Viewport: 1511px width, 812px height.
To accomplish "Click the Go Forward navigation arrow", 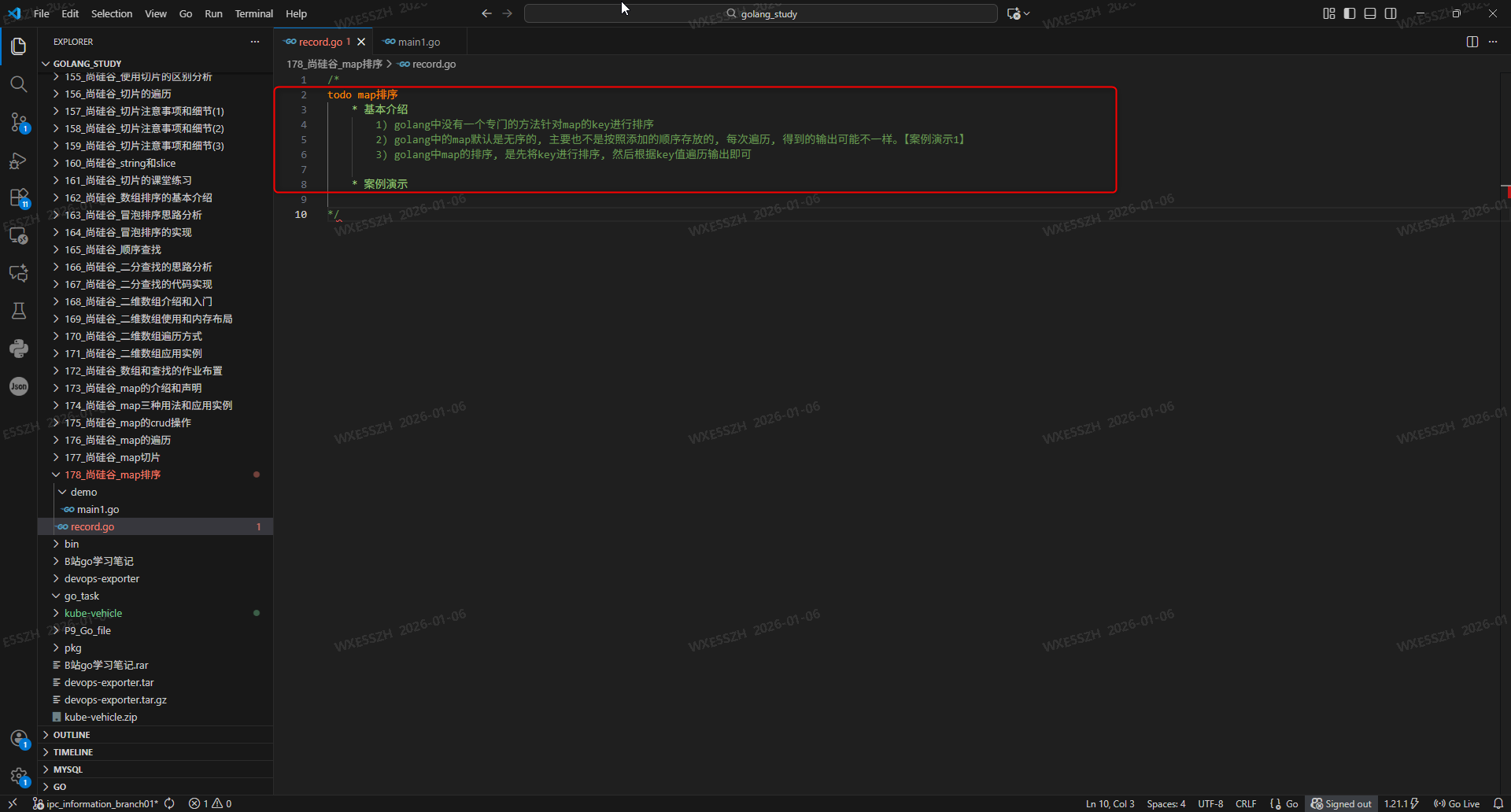I will click(x=508, y=13).
